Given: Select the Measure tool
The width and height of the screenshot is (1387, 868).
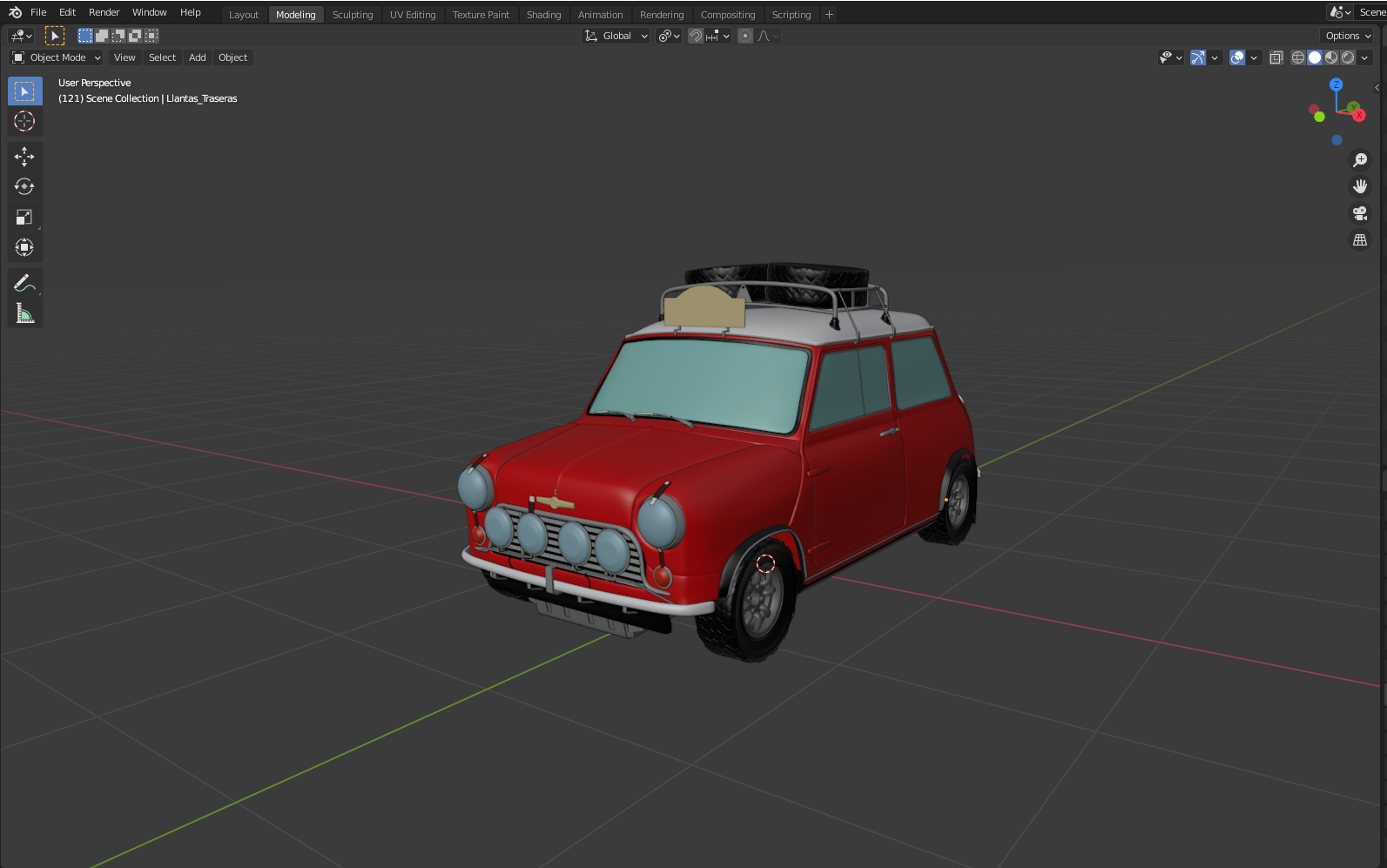Looking at the screenshot, I should pos(24,313).
